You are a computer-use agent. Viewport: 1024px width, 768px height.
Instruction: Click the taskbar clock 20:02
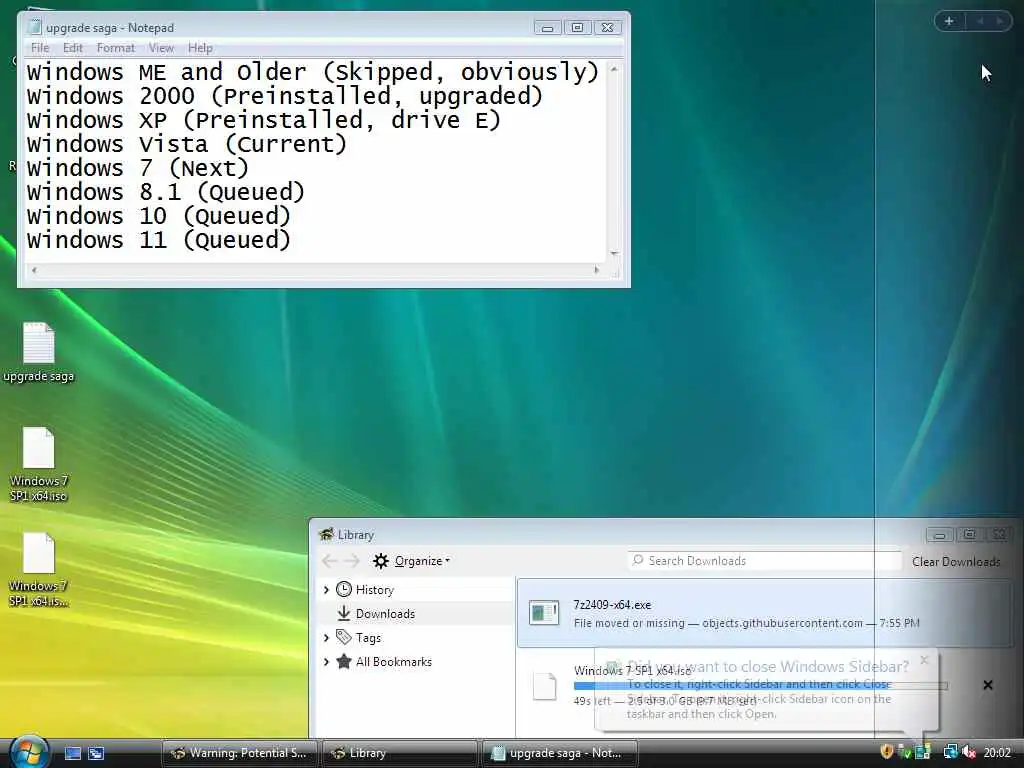(x=997, y=753)
